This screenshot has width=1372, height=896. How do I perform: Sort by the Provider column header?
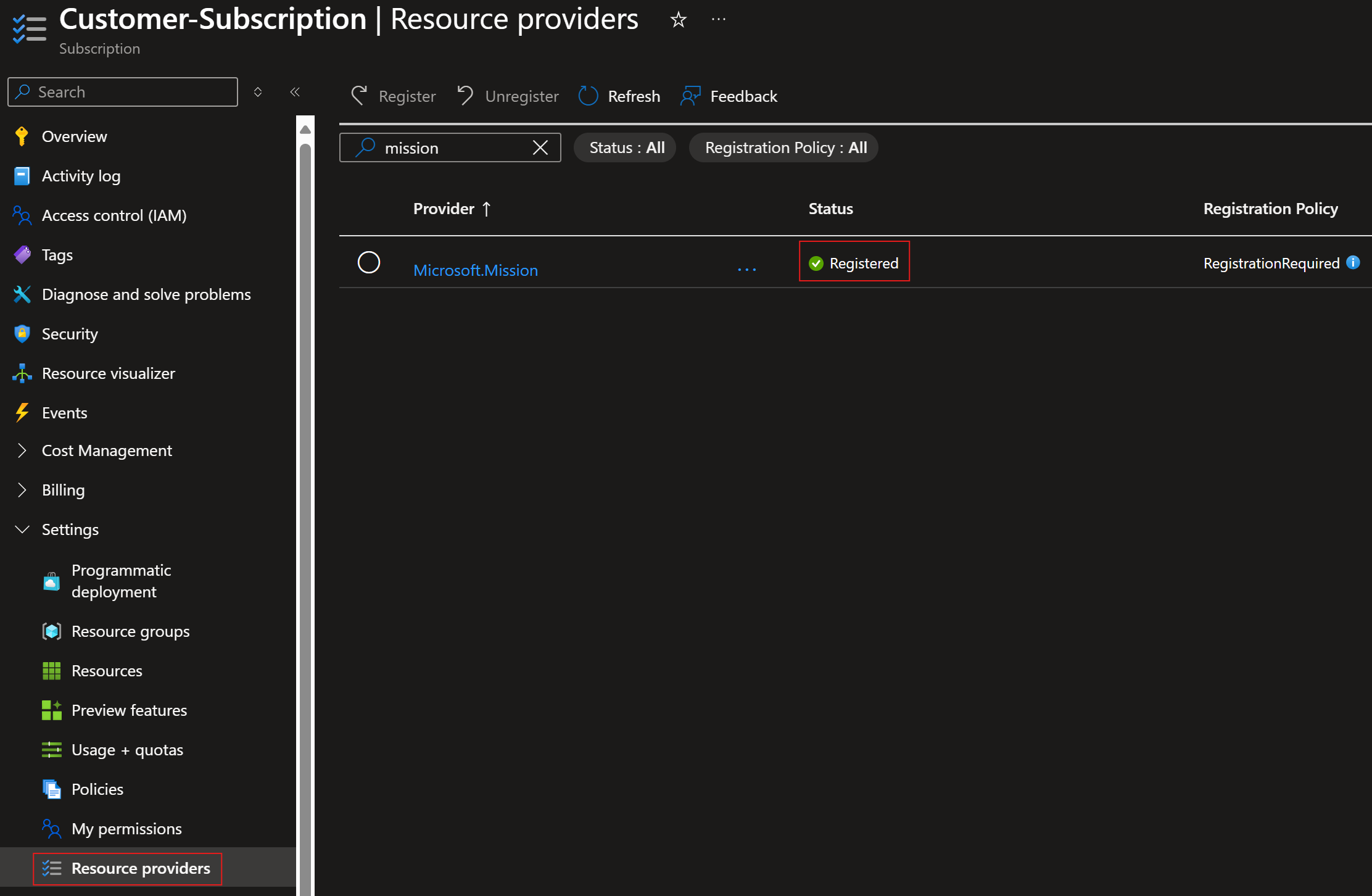(452, 209)
